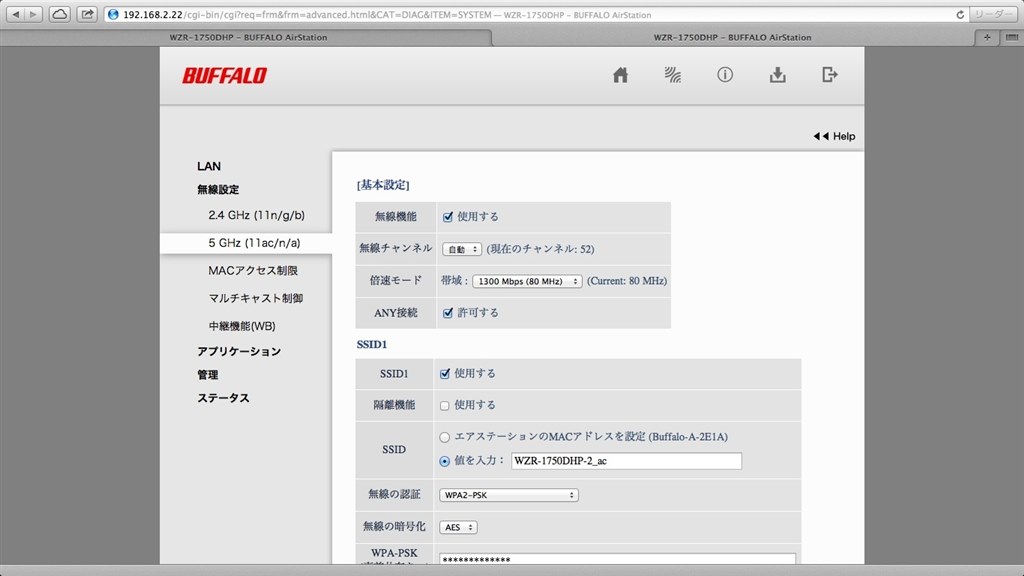Click the 現在のチャンネル: 52 text
The image size is (1024, 576).
tap(540, 249)
